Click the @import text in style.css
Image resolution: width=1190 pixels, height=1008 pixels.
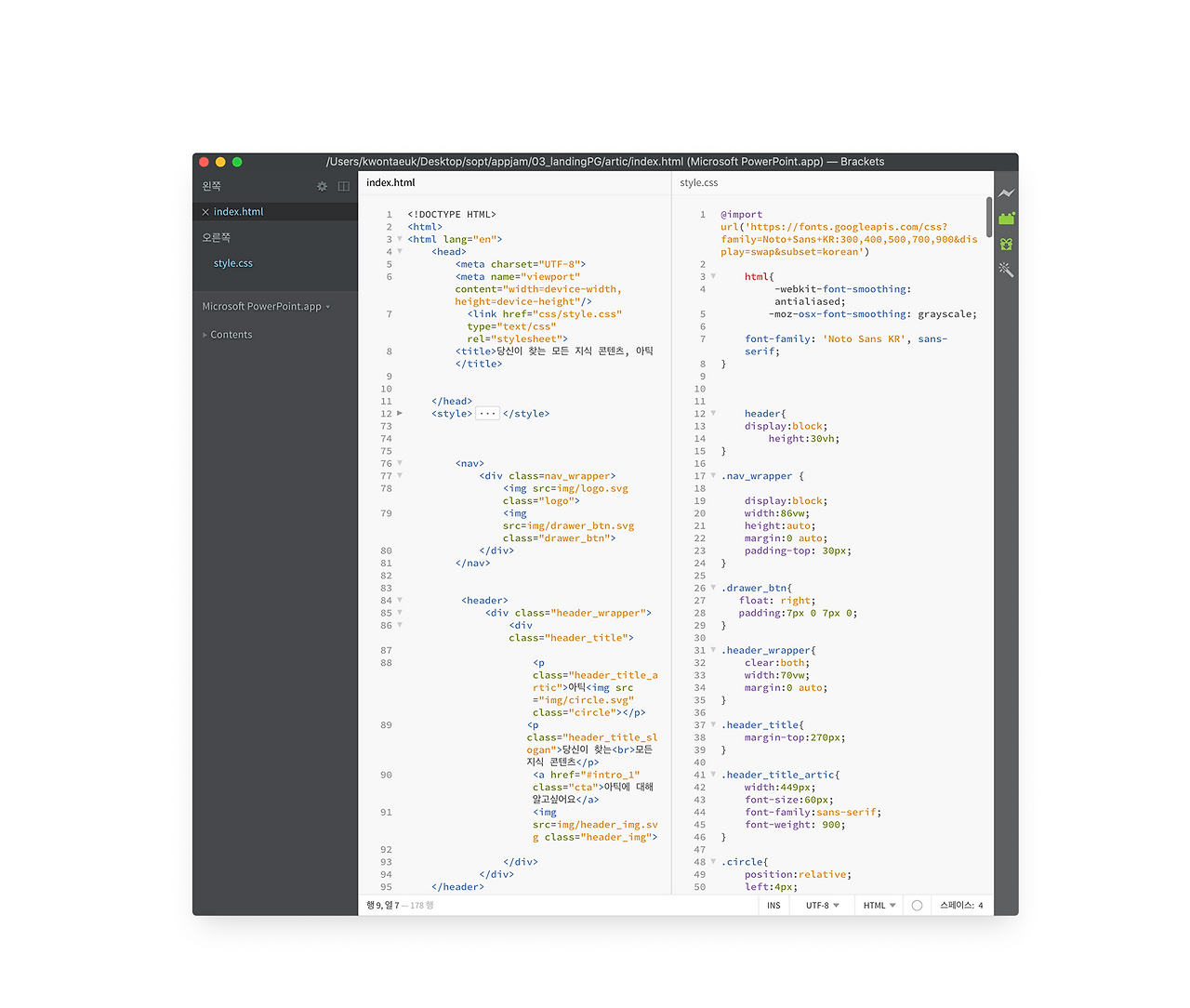click(741, 215)
